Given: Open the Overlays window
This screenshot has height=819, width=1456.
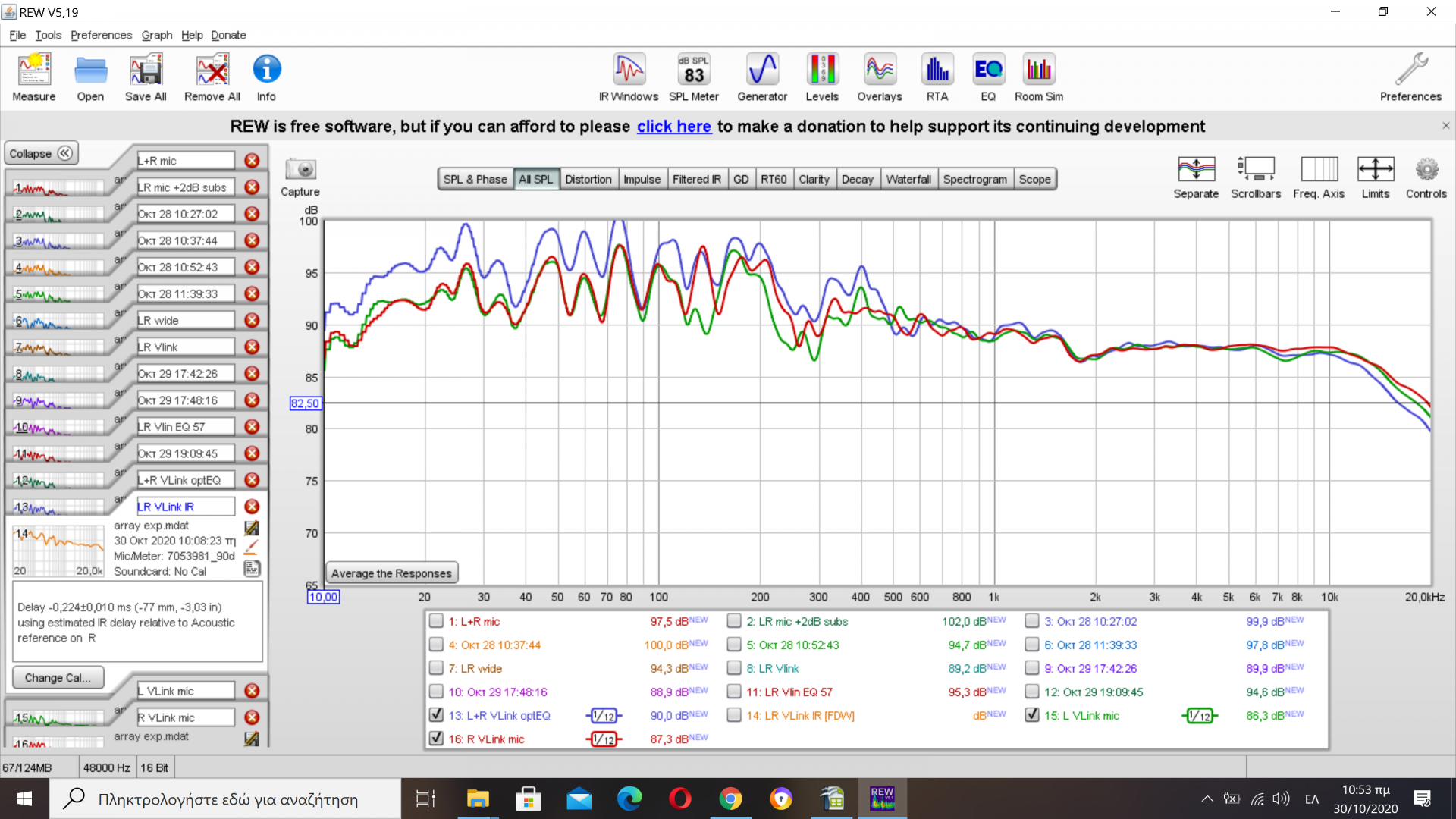Looking at the screenshot, I should coord(880,77).
